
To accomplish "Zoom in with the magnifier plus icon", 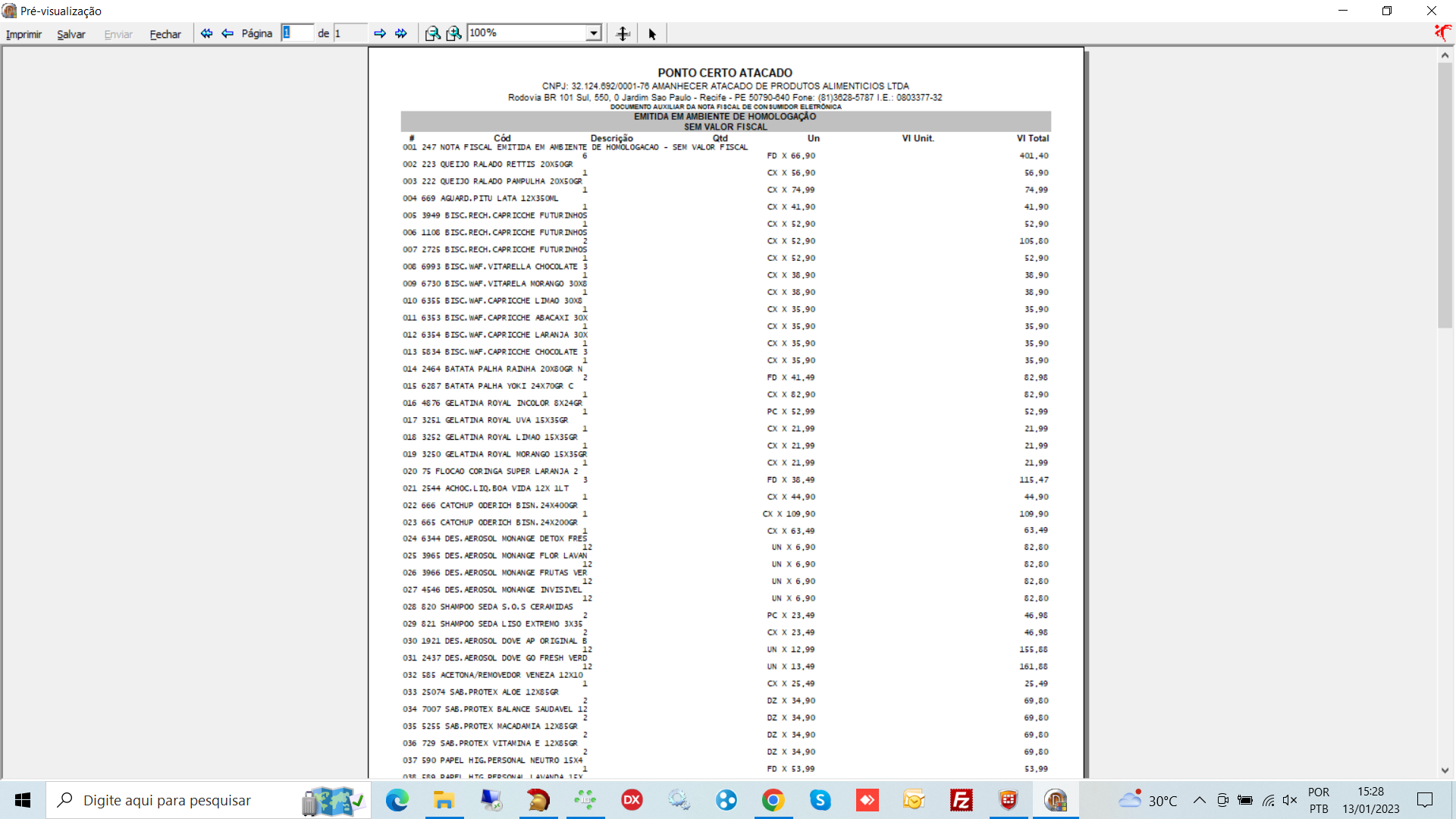I will point(453,33).
